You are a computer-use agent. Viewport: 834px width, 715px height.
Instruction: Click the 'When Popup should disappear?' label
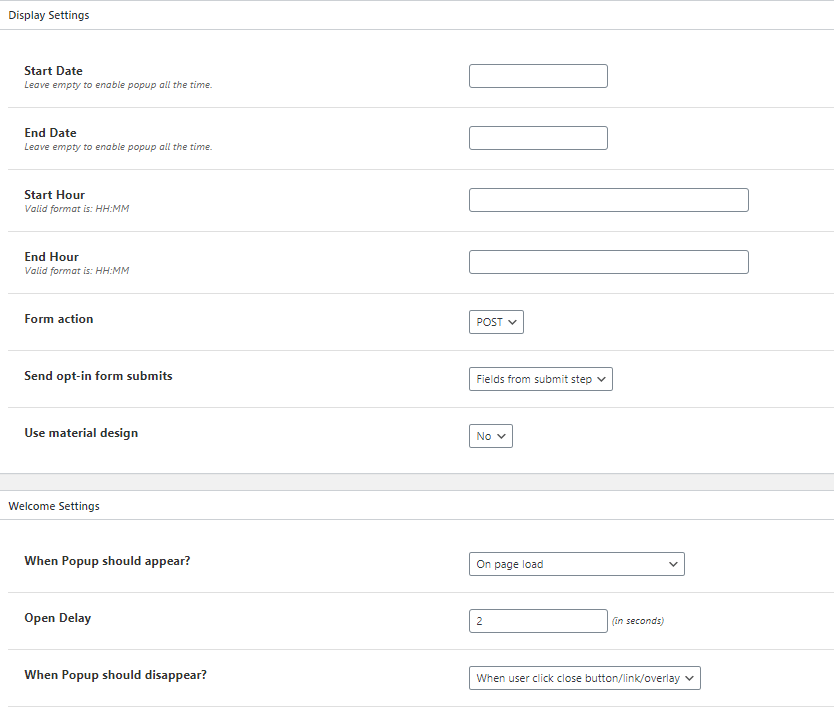click(x=115, y=675)
